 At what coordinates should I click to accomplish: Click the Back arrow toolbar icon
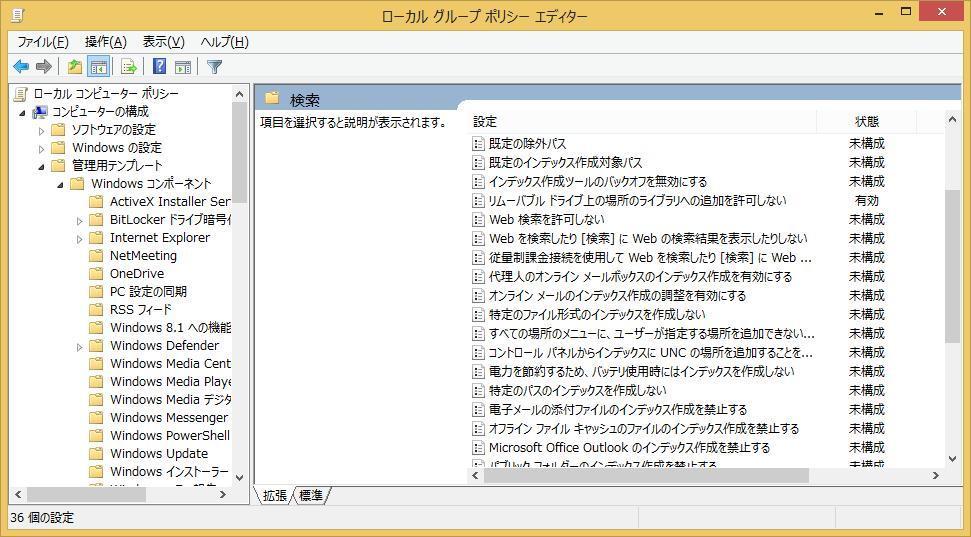pyautogui.click(x=21, y=67)
